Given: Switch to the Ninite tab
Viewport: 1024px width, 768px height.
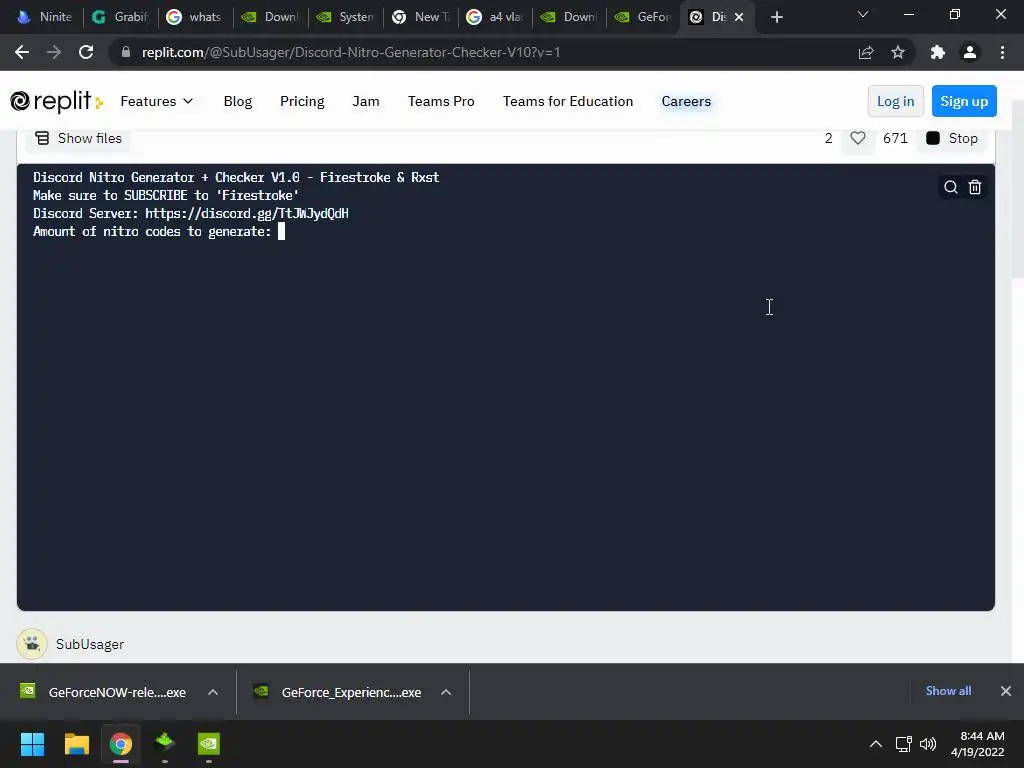Looking at the screenshot, I should coord(44,17).
